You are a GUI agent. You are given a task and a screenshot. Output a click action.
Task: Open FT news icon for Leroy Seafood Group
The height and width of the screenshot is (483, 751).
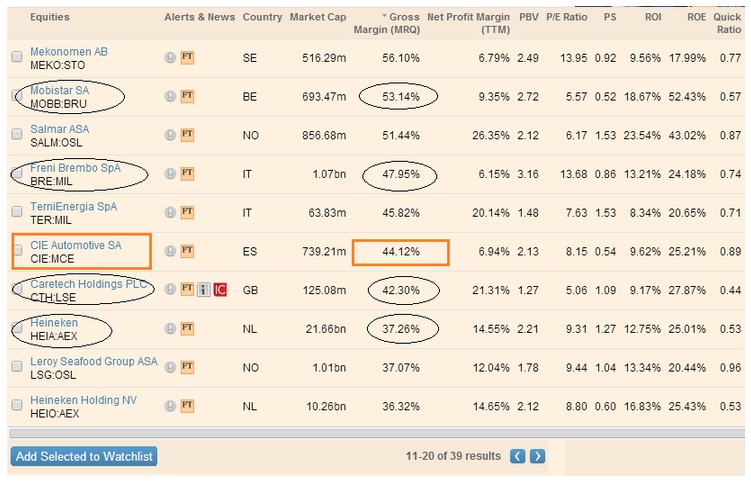pos(187,368)
